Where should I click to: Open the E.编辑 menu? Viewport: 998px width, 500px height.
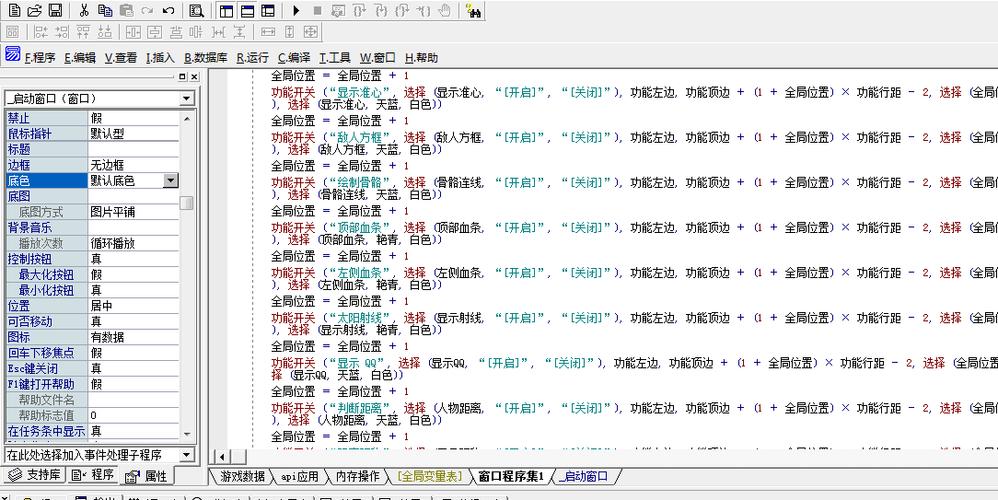(x=80, y=58)
